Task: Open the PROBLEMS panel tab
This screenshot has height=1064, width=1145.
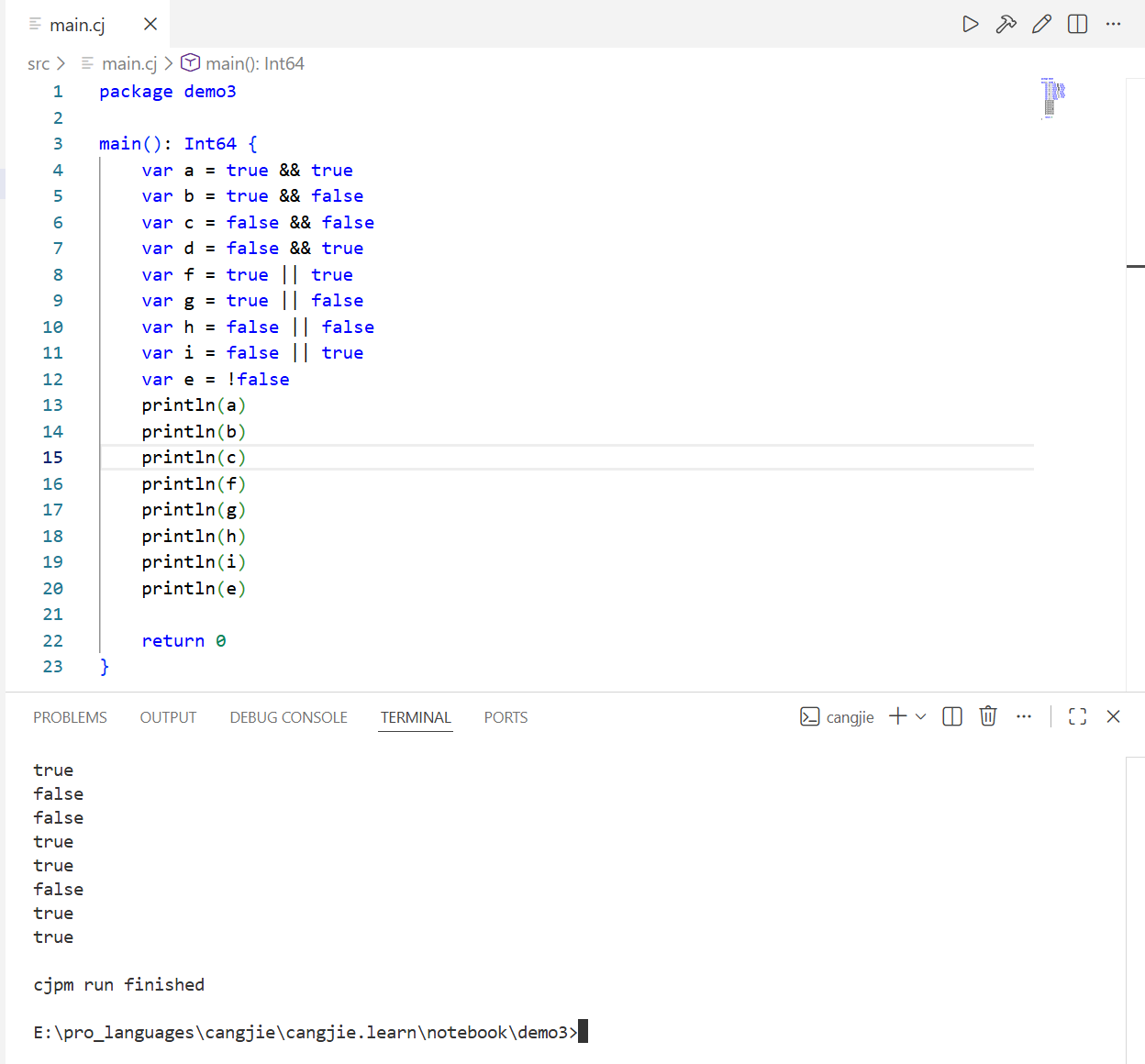Action: (70, 717)
